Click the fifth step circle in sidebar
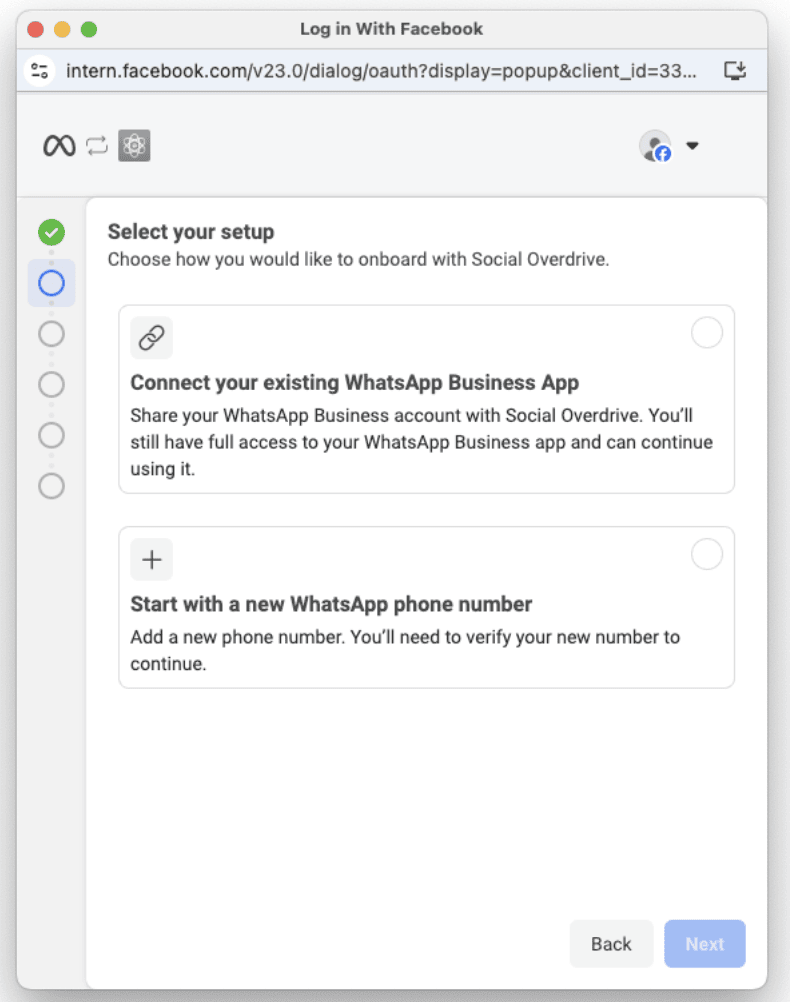 [x=51, y=435]
